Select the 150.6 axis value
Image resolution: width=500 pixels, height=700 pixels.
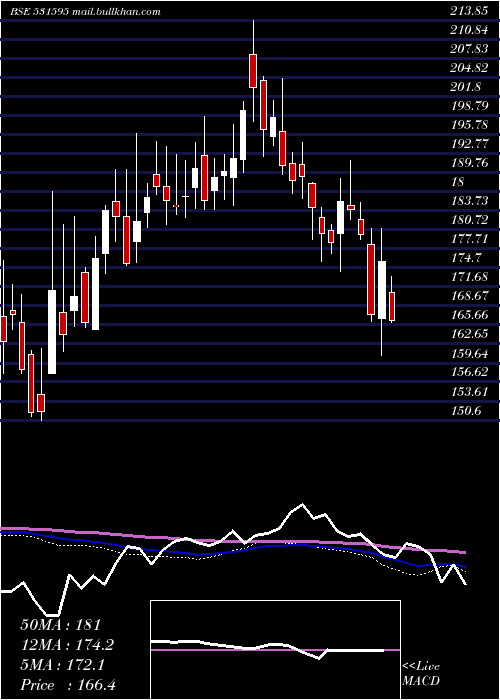coord(466,410)
